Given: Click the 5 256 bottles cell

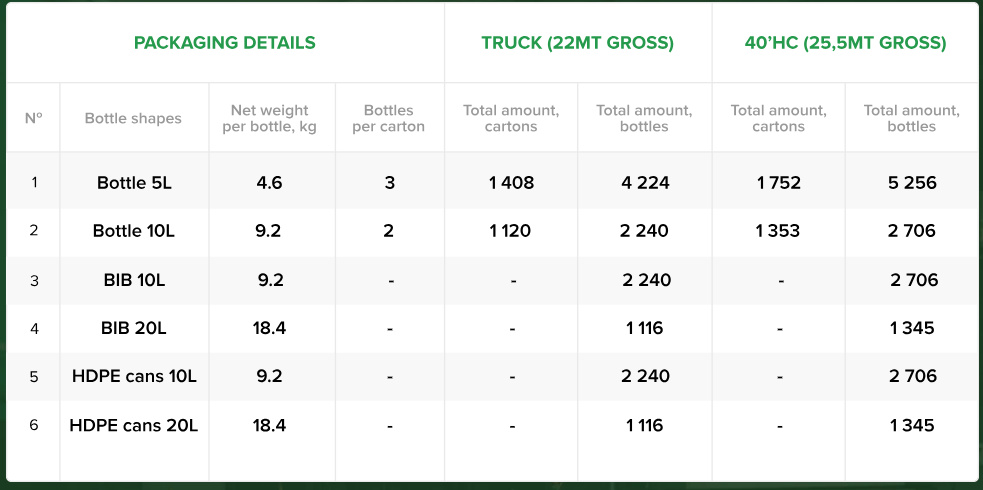Looking at the screenshot, I should [912, 183].
